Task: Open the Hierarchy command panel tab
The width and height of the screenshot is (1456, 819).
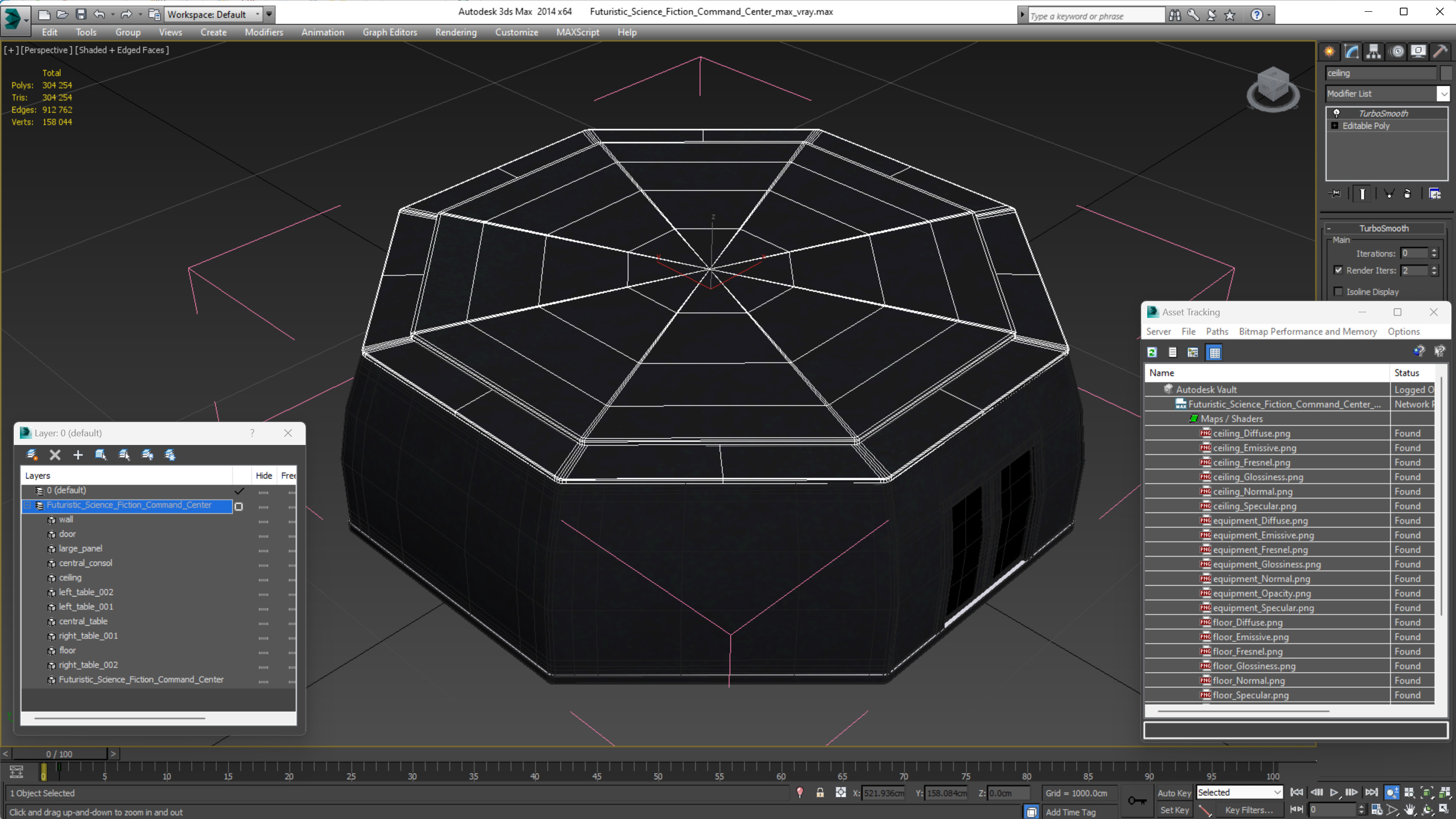Action: [1373, 52]
